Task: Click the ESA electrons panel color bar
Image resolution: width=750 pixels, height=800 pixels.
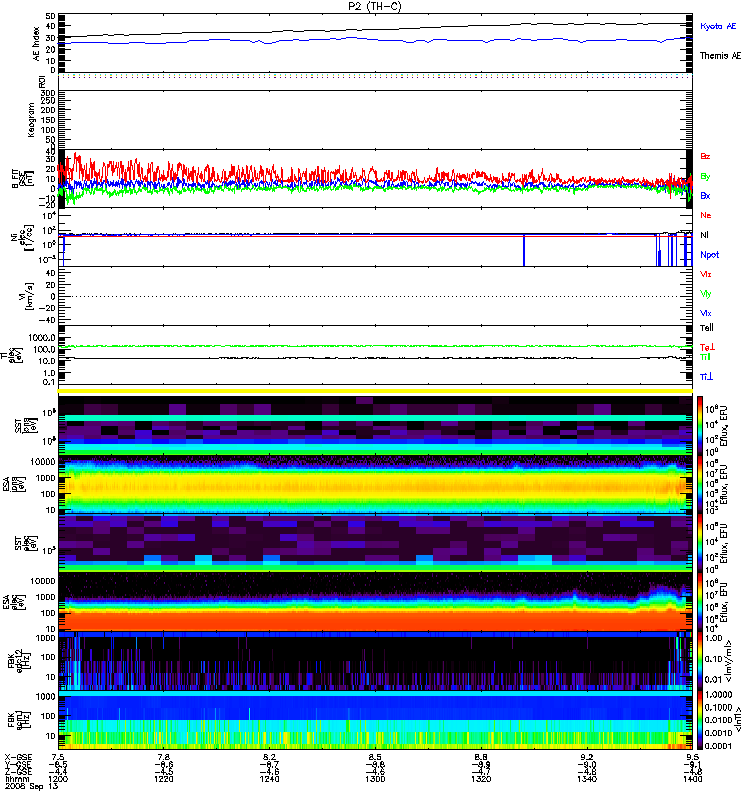Action: pos(700,602)
